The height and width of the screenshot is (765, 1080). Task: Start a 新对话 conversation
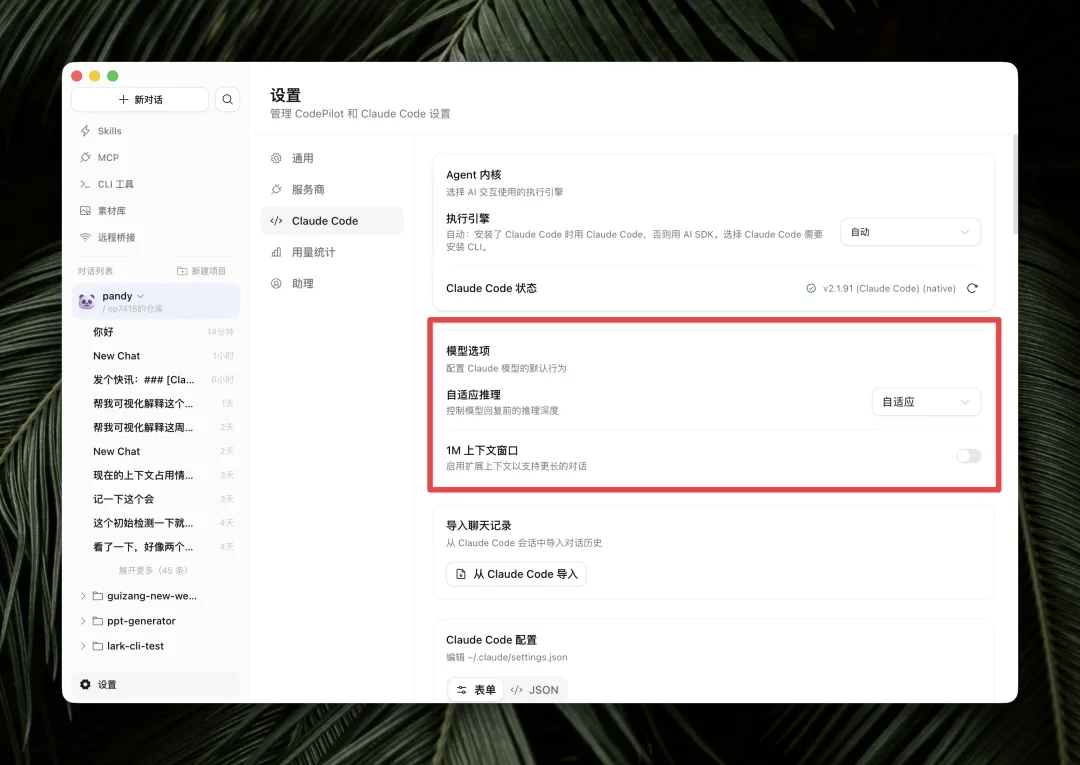point(140,99)
